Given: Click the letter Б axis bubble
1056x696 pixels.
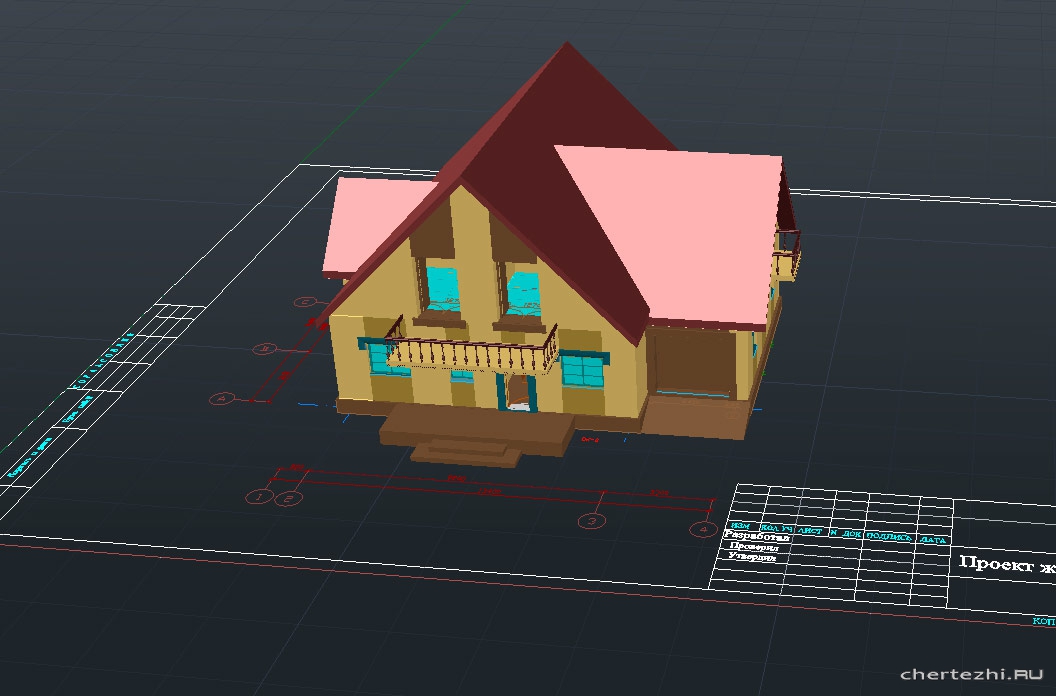Looking at the screenshot, I should [x=264, y=349].
